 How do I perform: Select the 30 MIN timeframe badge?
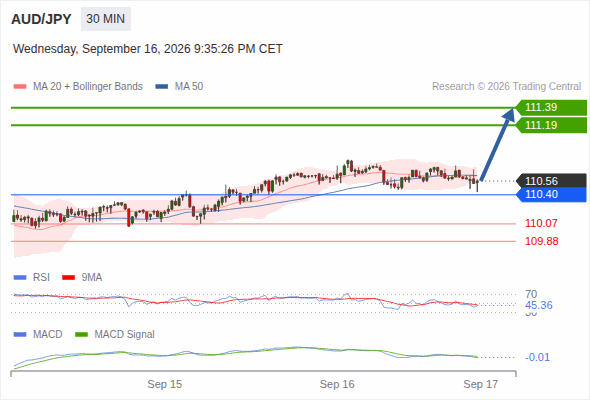(x=106, y=19)
